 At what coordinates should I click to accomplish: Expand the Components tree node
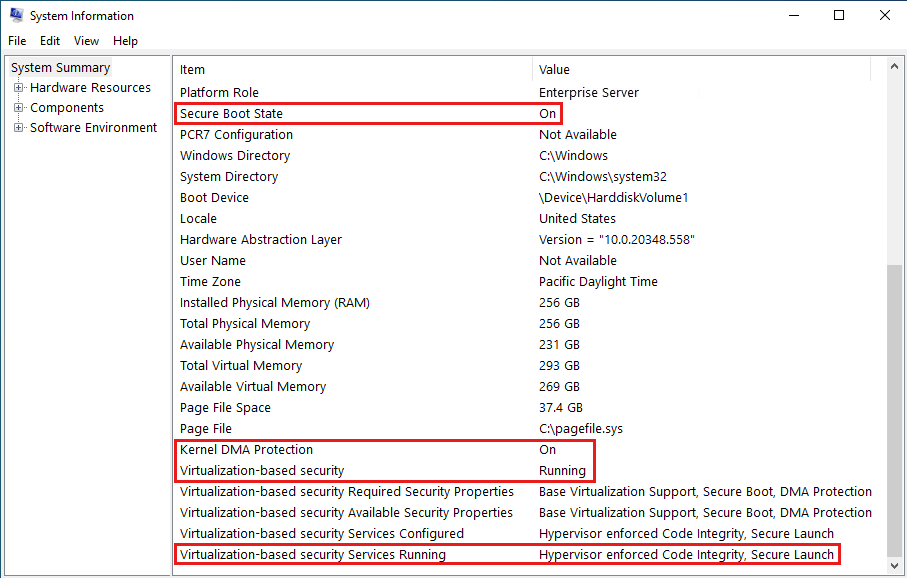click(x=18, y=108)
